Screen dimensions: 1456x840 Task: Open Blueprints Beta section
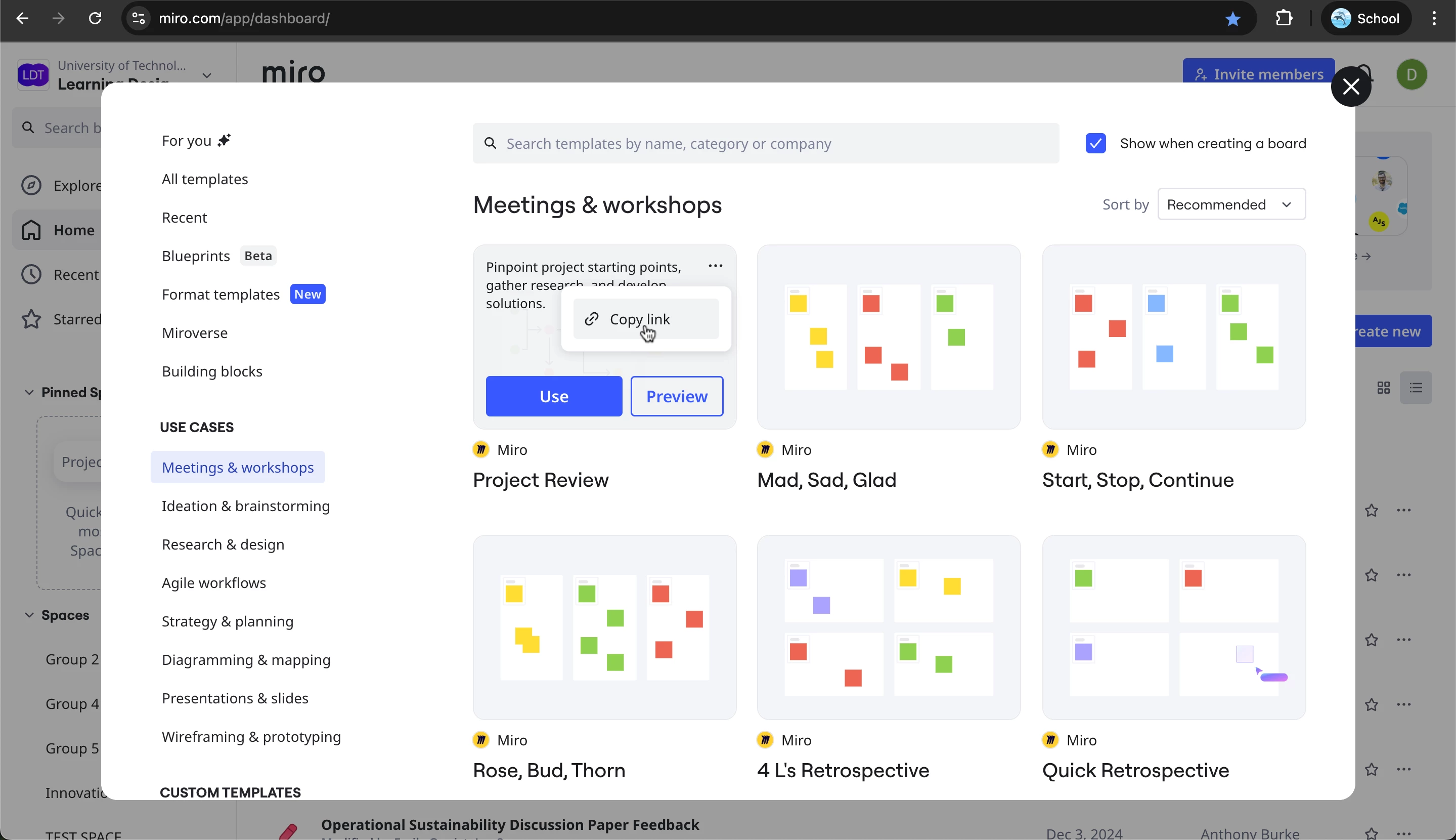pyautogui.click(x=218, y=256)
